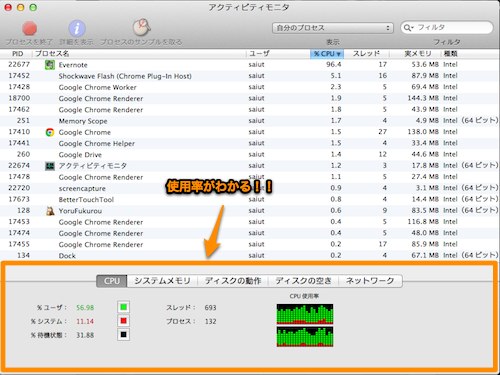The width and height of the screenshot is (500, 375).
Task: Open the 自分のプロセス dropdown
Action: (x=333, y=28)
